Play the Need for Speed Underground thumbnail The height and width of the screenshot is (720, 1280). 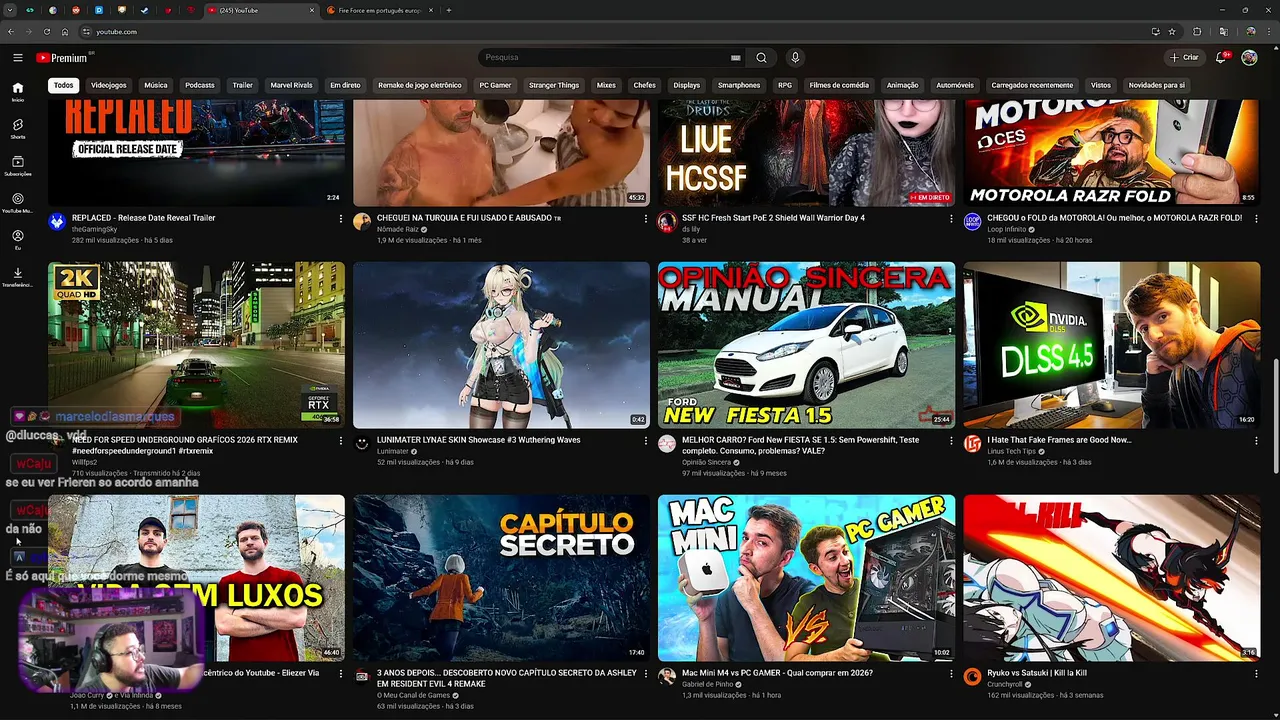pos(196,345)
